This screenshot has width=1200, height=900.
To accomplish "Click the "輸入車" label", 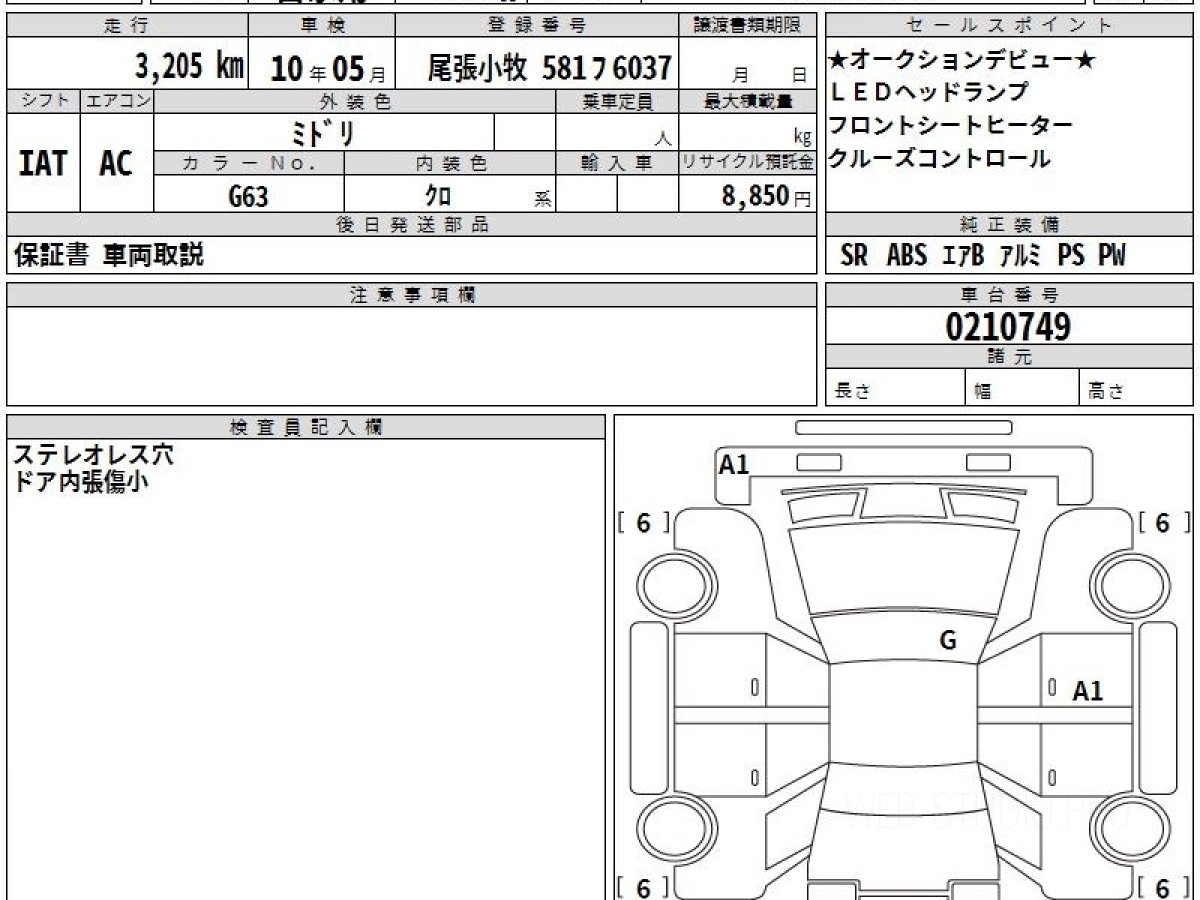I will [617, 163].
